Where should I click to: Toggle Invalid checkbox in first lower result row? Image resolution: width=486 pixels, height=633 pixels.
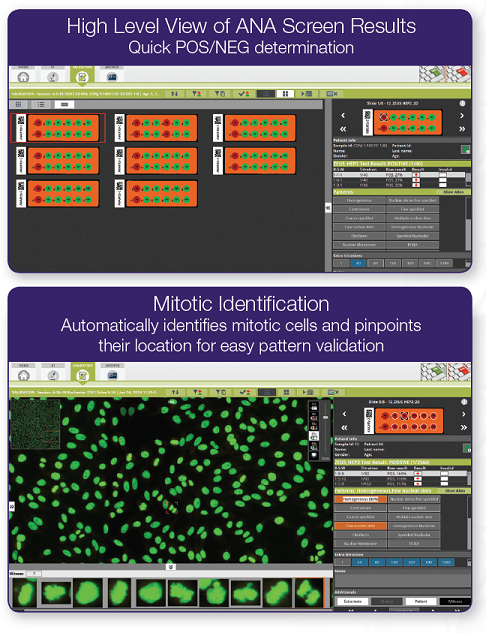click(x=444, y=473)
